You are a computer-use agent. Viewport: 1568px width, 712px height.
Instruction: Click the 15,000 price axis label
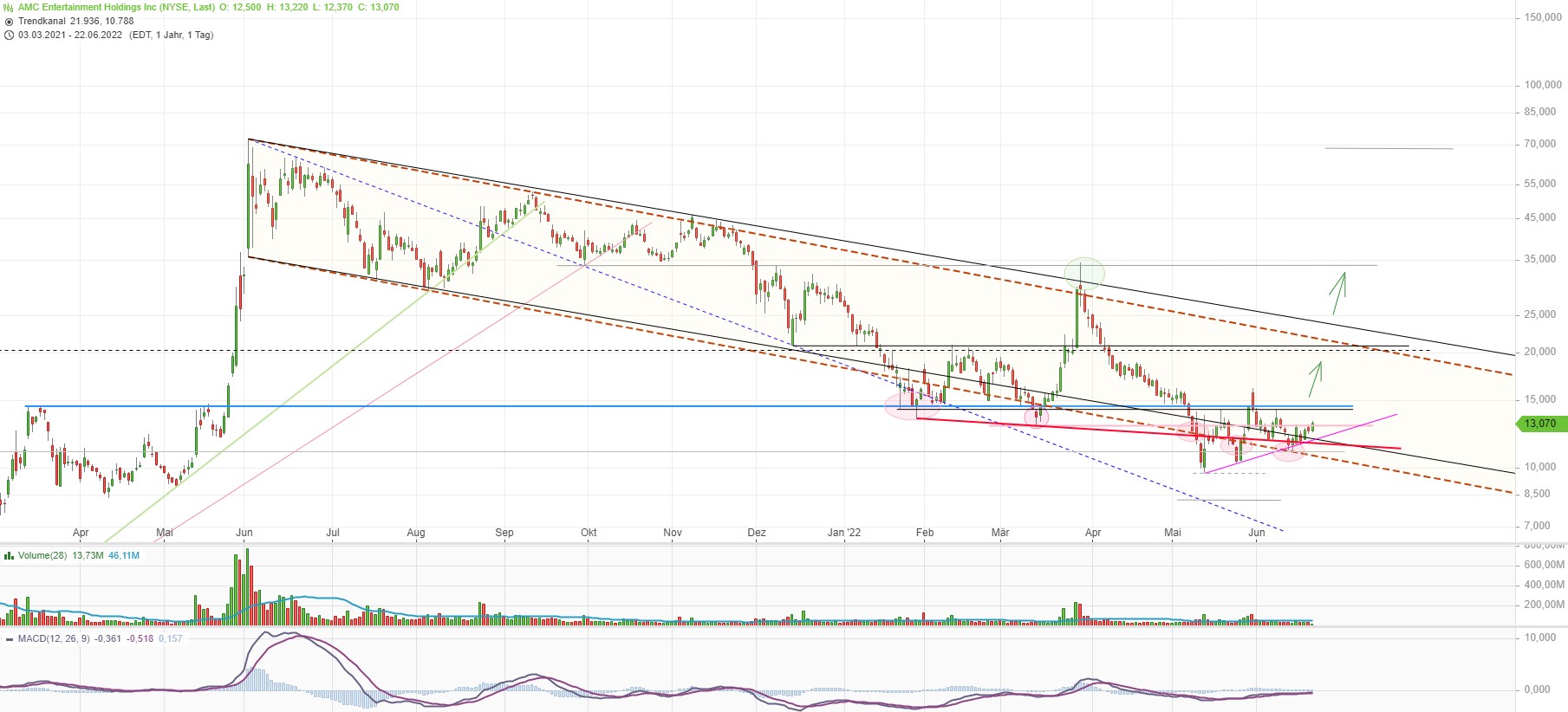[x=1540, y=399]
